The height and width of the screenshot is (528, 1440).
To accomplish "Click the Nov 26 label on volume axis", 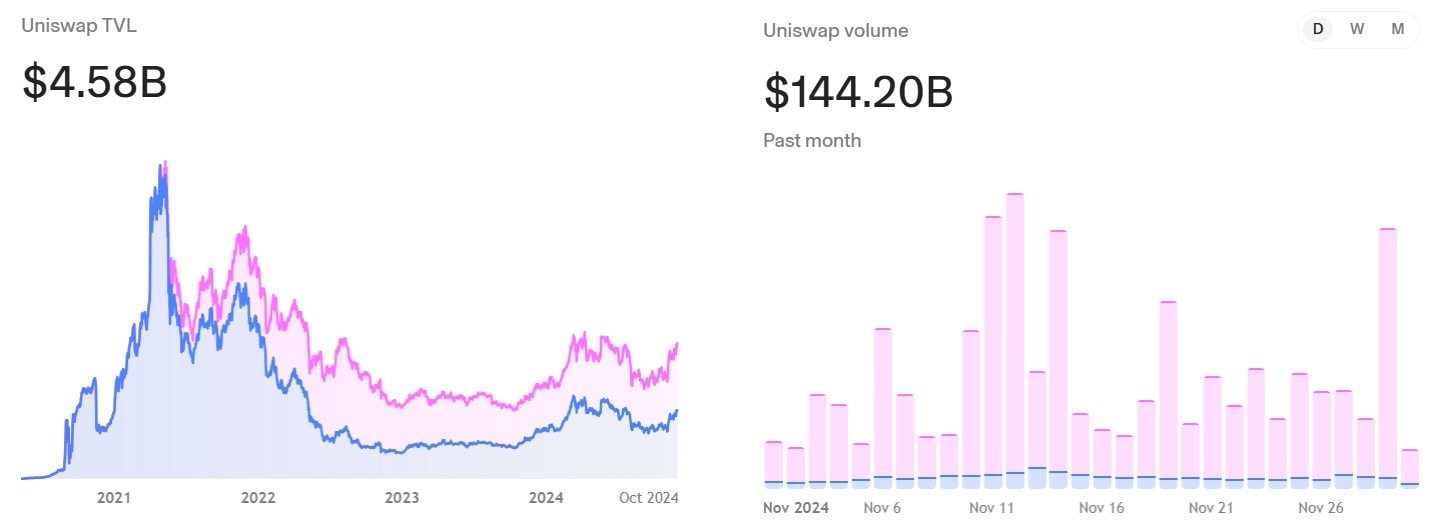I will [x=1321, y=508].
